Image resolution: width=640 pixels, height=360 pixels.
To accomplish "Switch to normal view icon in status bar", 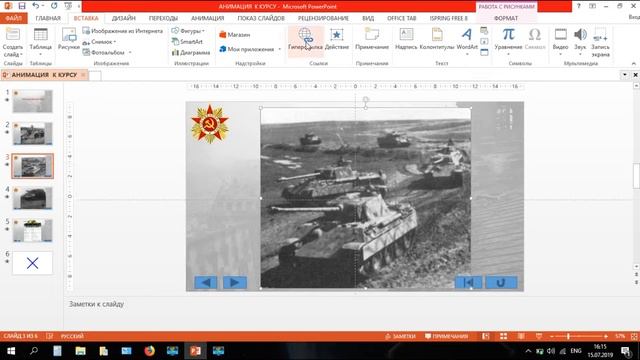I will tap(486, 336).
